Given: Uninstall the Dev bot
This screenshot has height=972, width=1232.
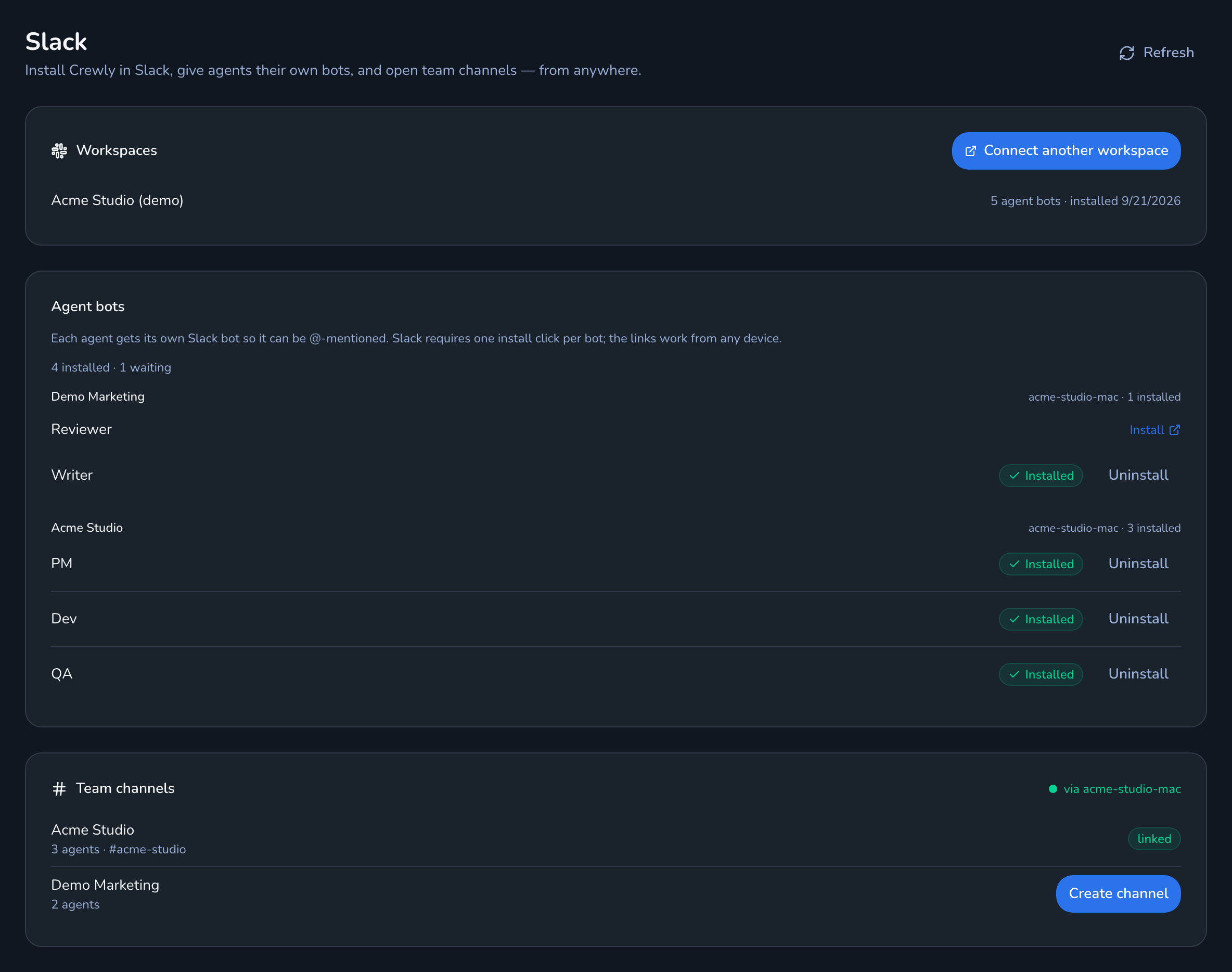Looking at the screenshot, I should click(1138, 619).
